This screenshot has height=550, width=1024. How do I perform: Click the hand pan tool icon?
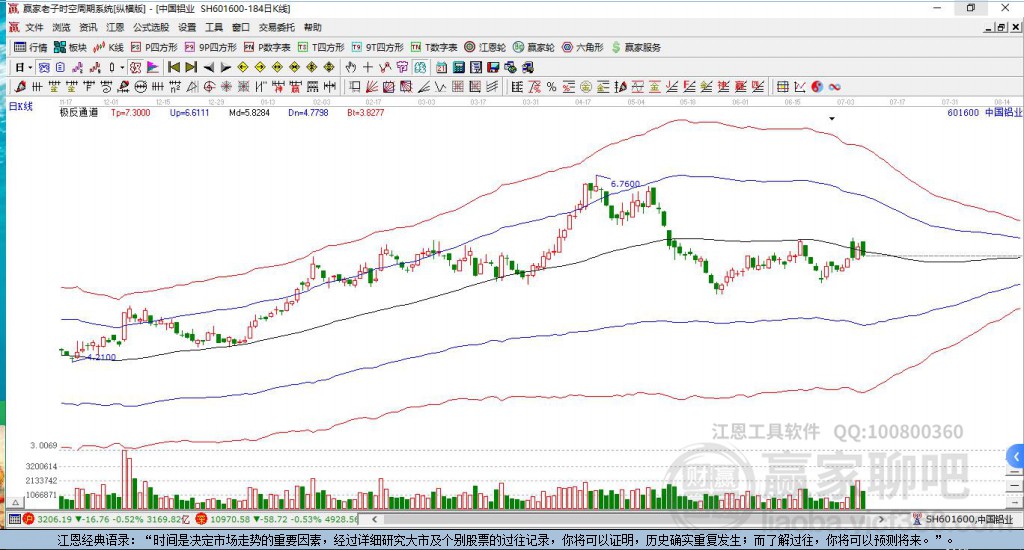click(x=351, y=67)
